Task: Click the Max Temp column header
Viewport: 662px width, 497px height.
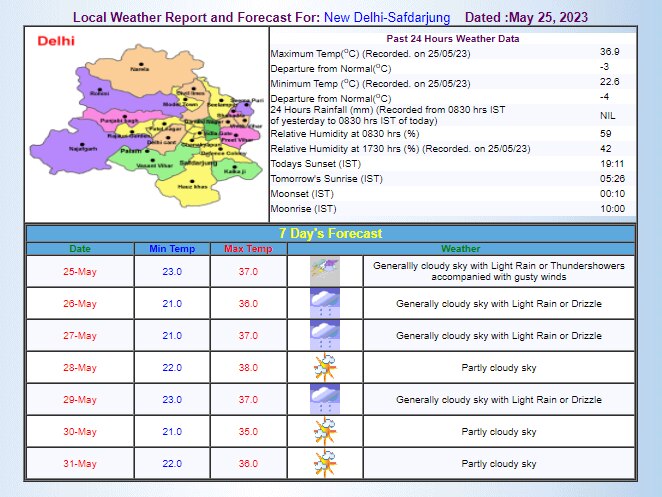Action: tap(248, 248)
